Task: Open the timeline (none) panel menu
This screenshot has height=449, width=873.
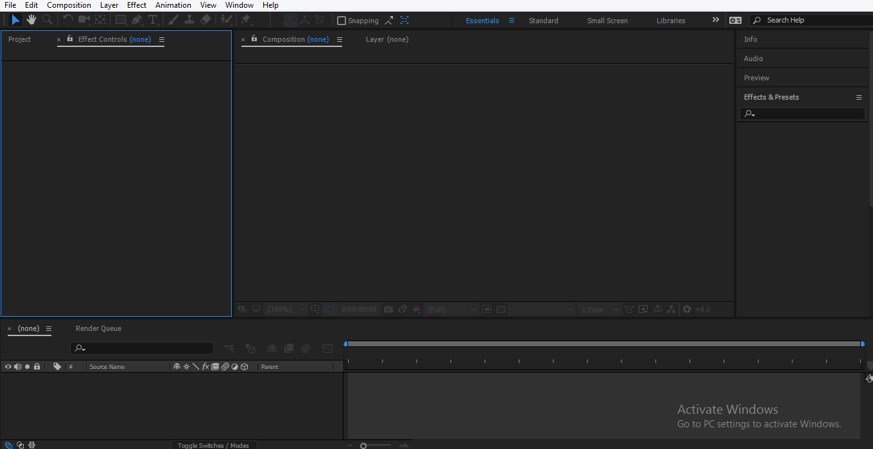Action: [x=48, y=329]
